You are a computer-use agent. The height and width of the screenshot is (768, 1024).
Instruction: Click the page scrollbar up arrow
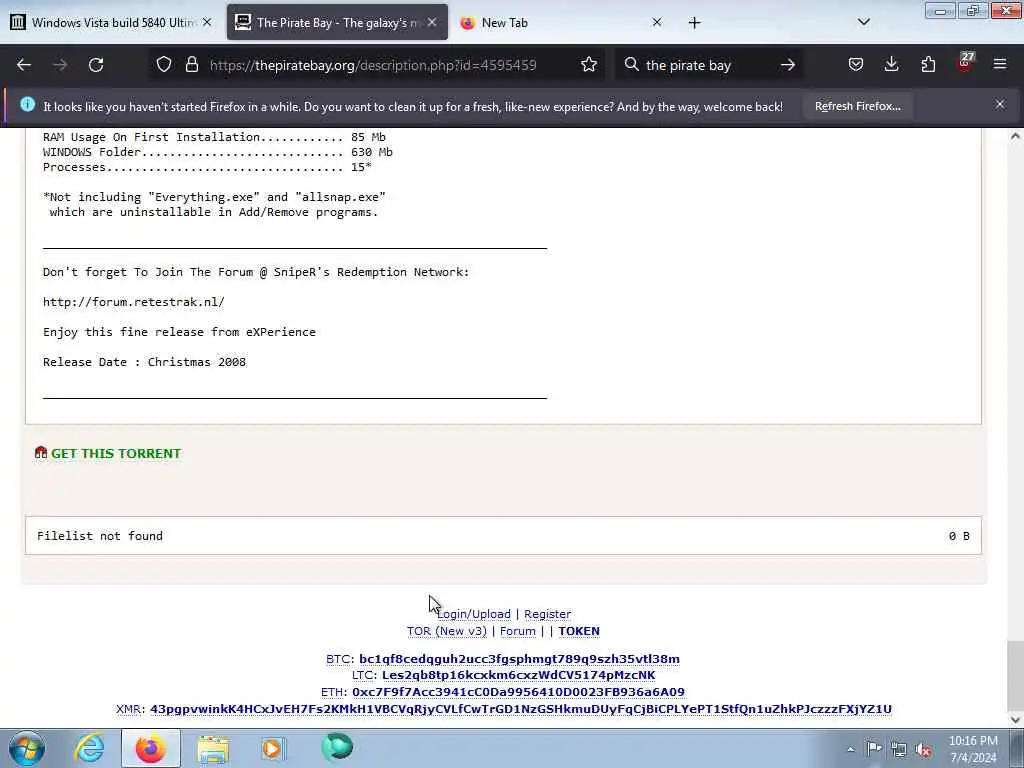(x=1016, y=136)
